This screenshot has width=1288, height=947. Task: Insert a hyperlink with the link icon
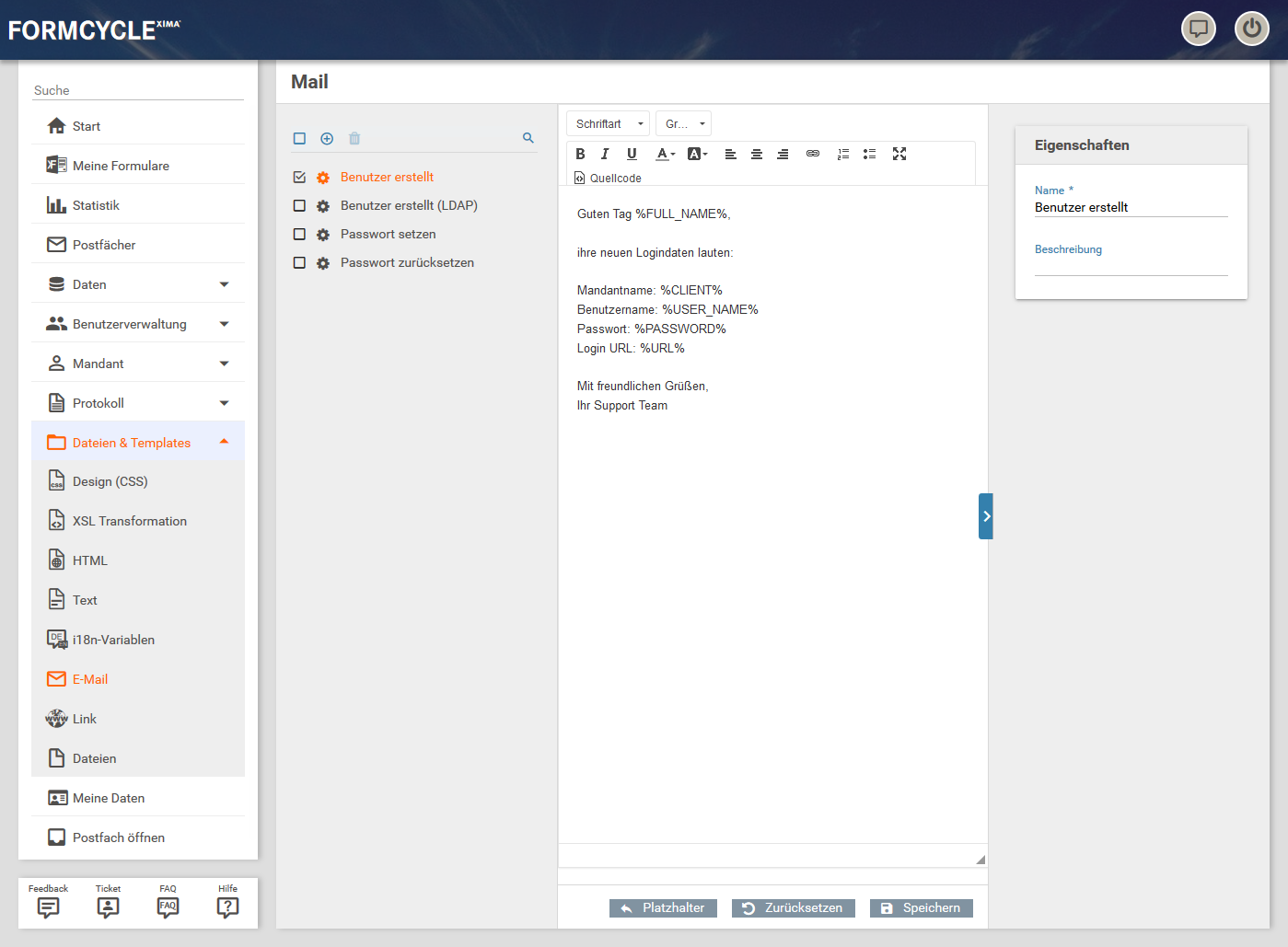[812, 154]
